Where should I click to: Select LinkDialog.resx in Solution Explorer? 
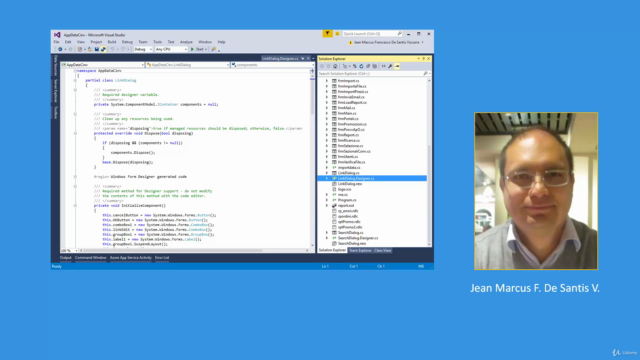[x=350, y=184]
